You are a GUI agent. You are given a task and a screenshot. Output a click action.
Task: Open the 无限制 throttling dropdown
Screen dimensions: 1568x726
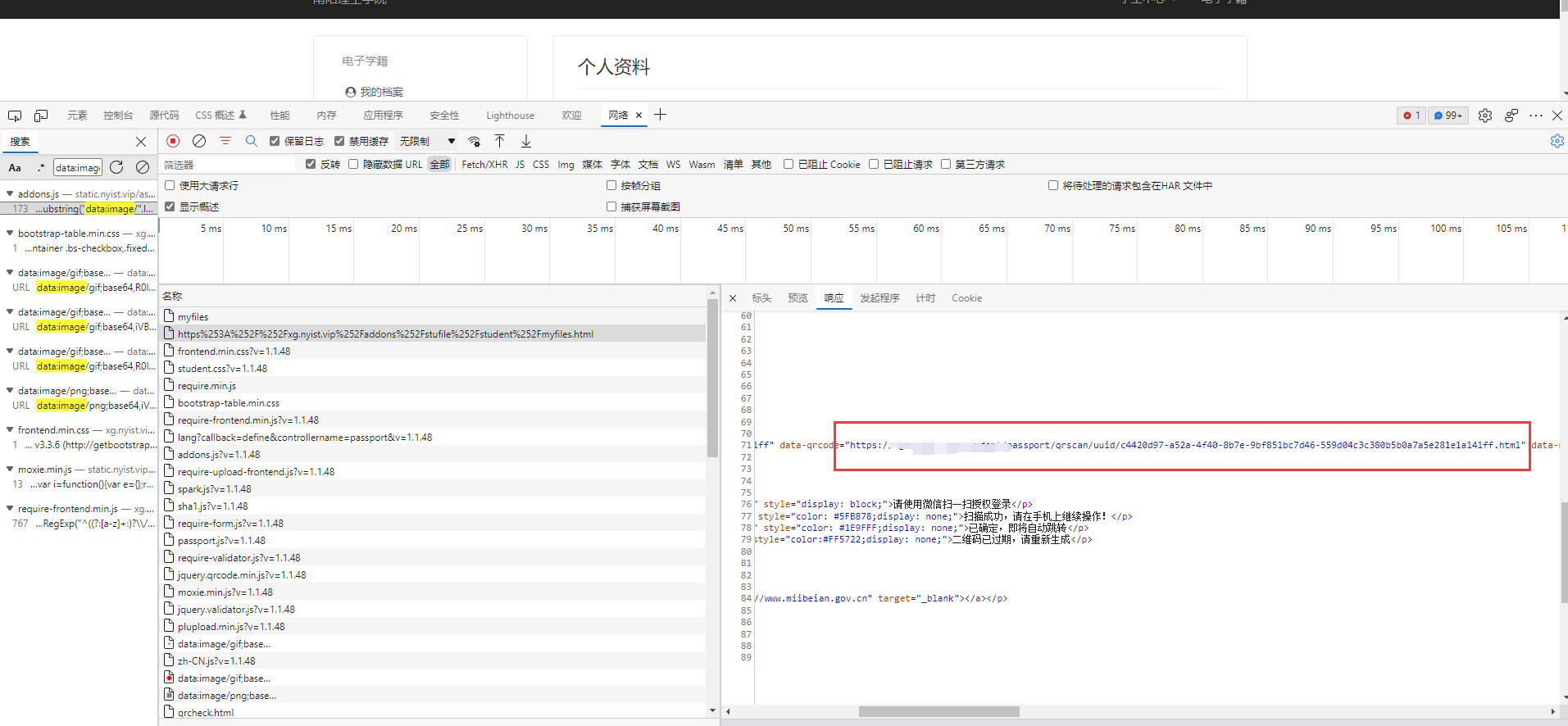[427, 141]
